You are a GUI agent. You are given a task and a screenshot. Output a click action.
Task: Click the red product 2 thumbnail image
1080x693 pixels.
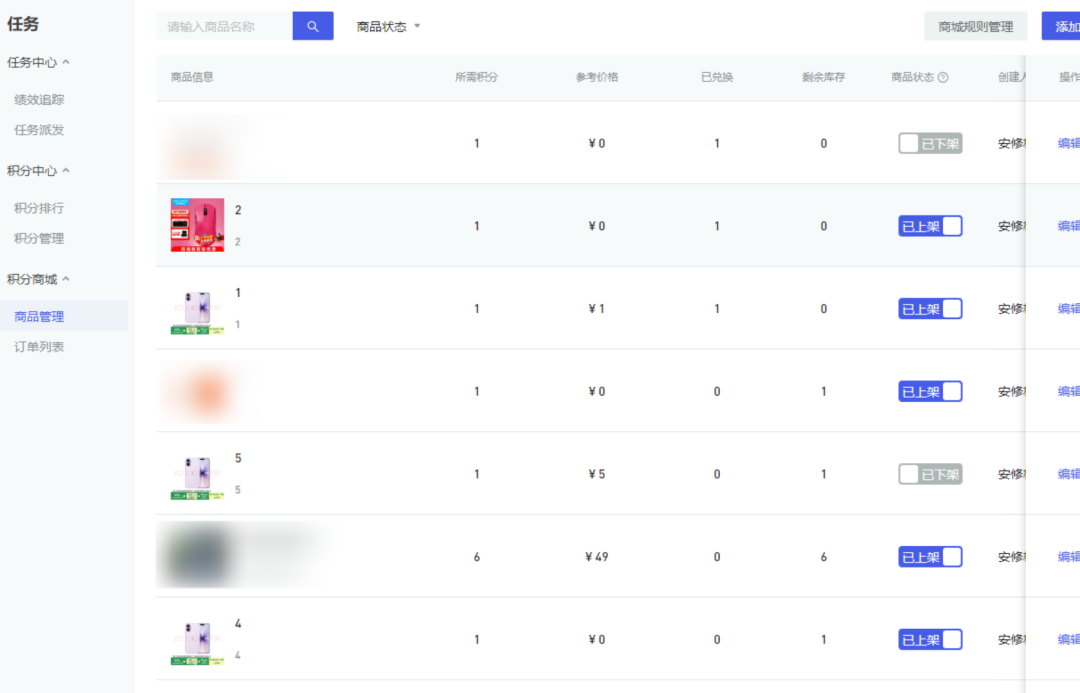pyautogui.click(x=197, y=225)
